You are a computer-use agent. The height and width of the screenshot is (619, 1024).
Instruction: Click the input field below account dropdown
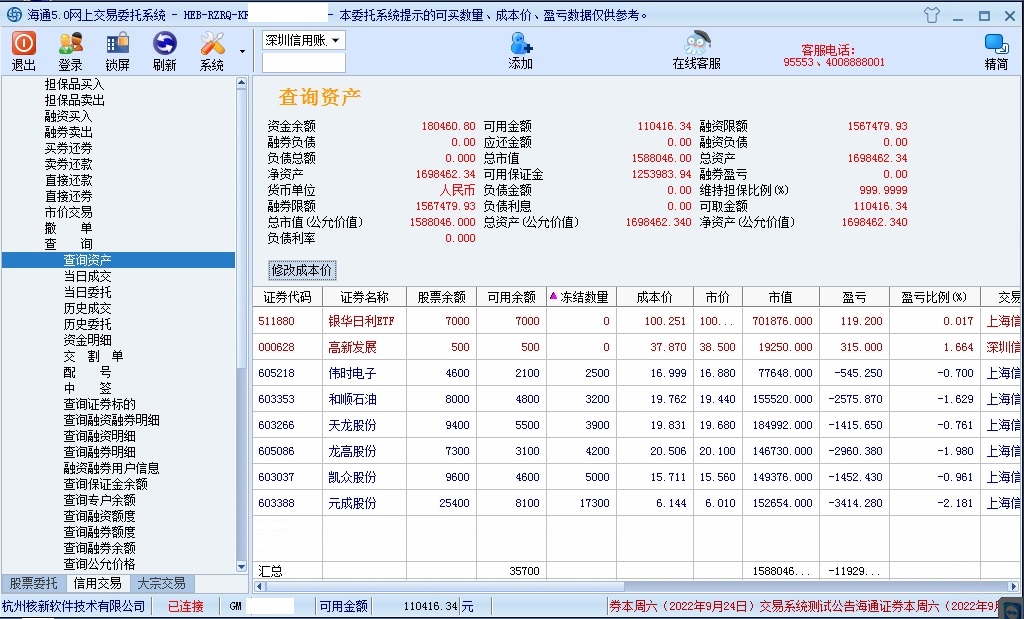pyautogui.click(x=303, y=63)
